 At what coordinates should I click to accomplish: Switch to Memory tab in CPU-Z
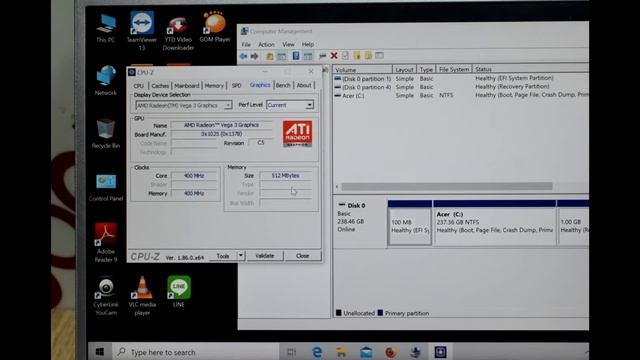(214, 86)
